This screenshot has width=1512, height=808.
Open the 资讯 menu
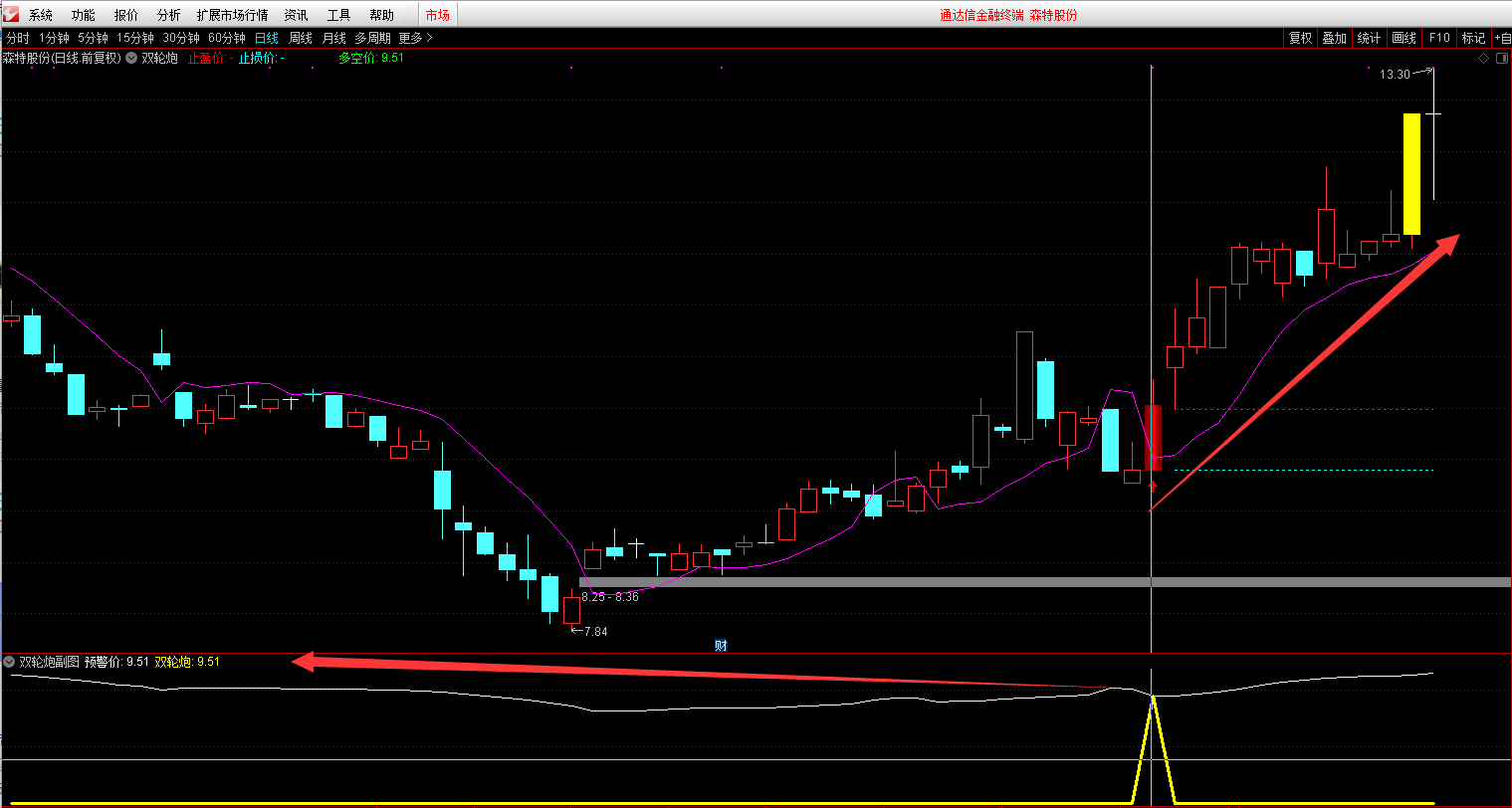point(296,15)
